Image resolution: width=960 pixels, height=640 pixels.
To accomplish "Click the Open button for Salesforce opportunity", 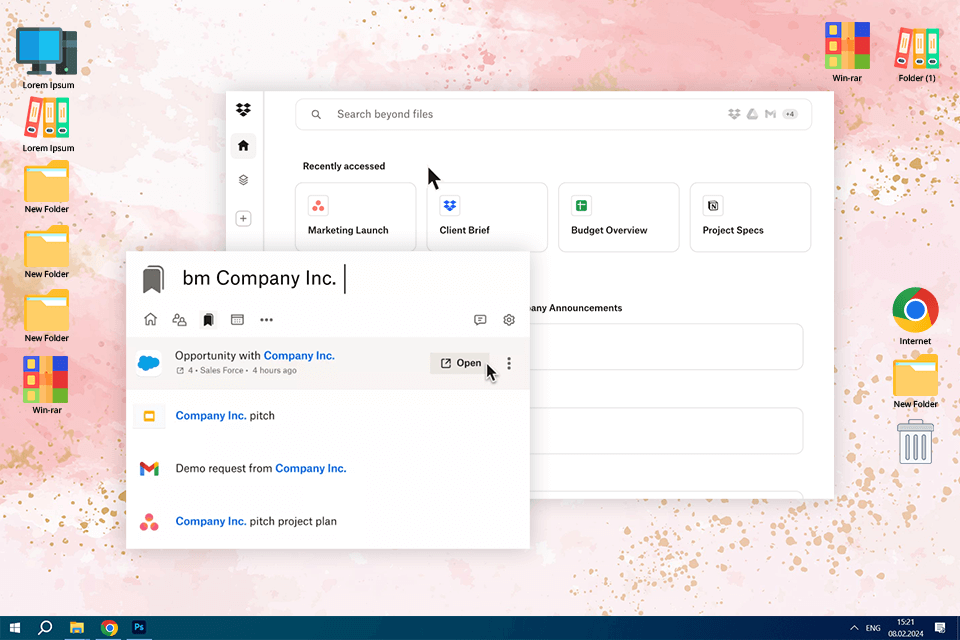I will [x=460, y=363].
